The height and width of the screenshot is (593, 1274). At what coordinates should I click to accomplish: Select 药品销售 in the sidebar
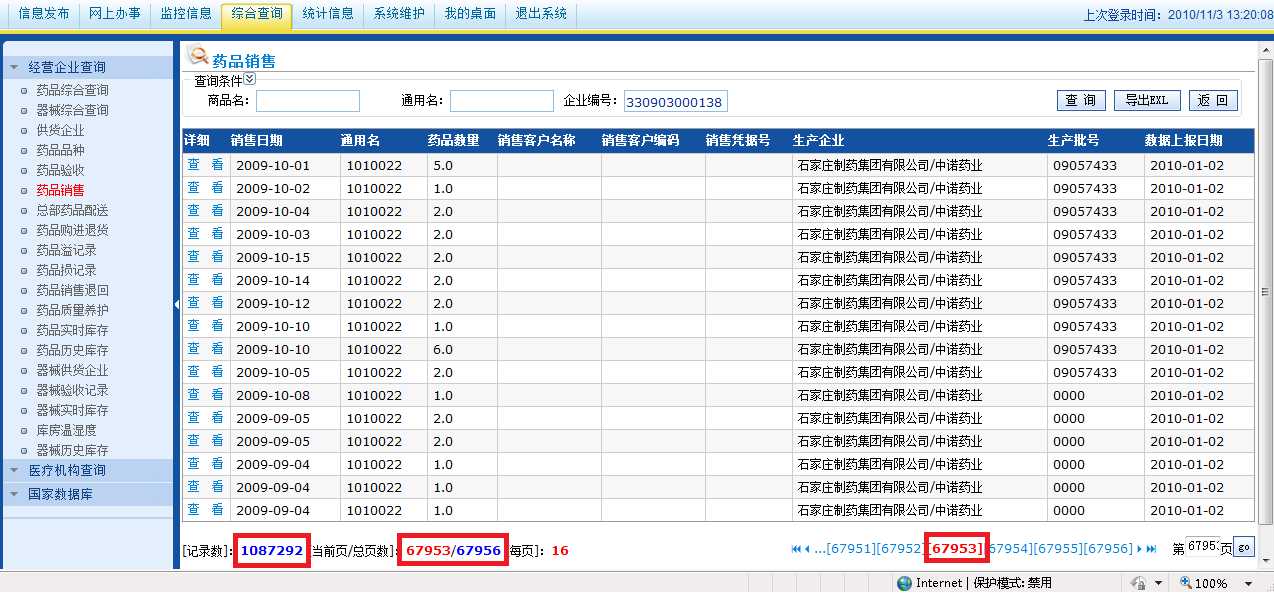point(60,190)
